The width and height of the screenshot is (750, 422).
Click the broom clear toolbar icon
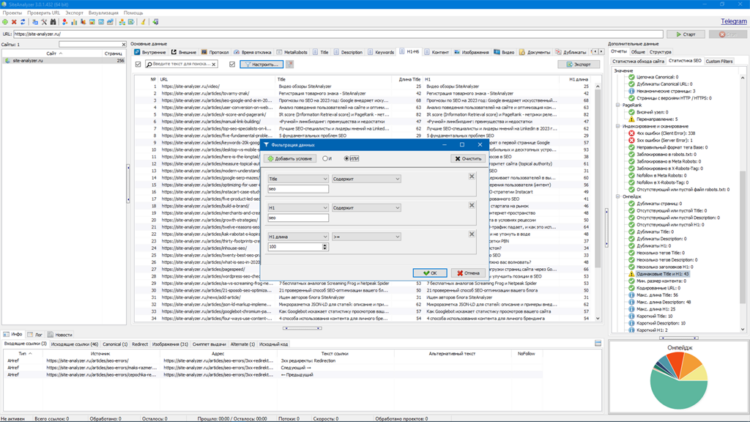143,22
